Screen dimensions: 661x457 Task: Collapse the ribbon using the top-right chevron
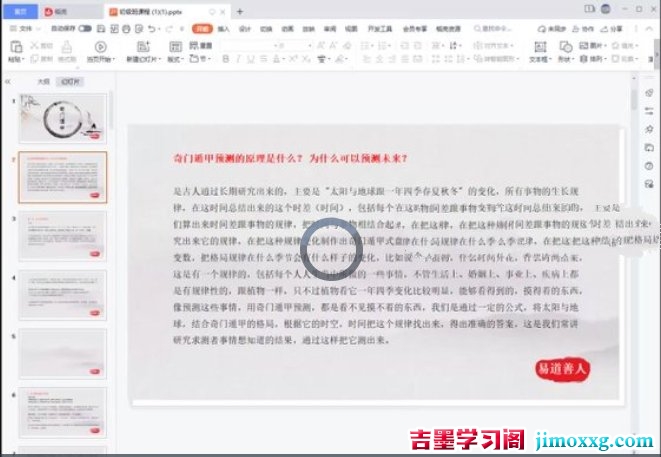pyautogui.click(x=650, y=29)
